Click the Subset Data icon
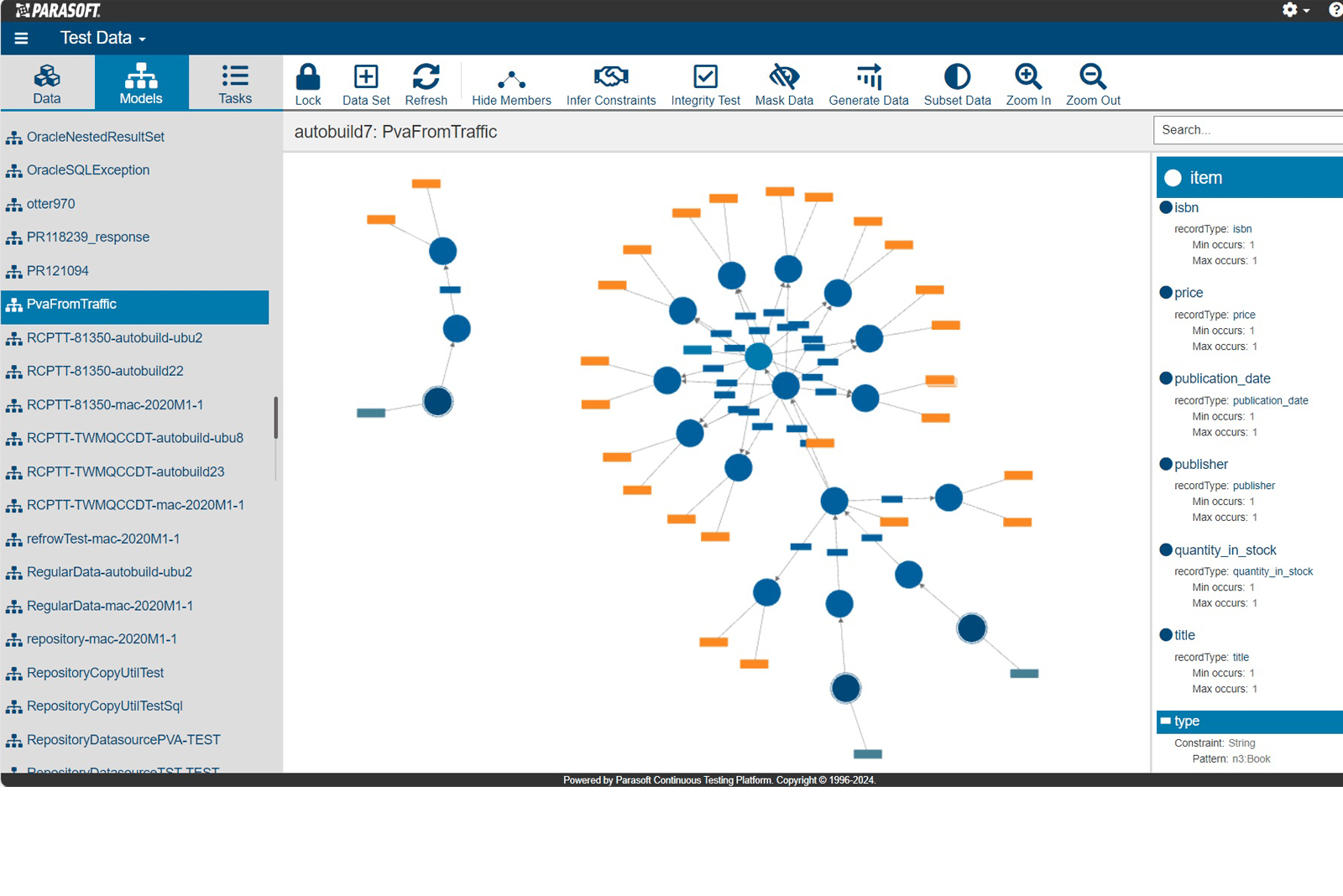 coord(957,83)
